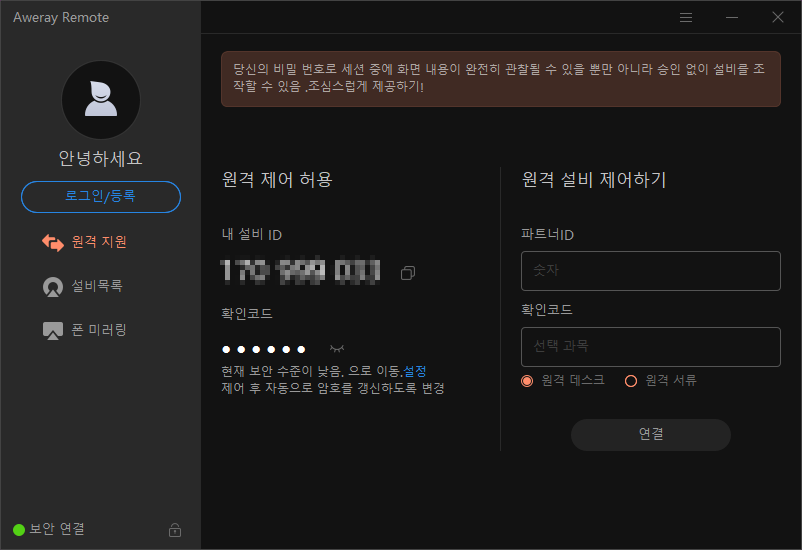Click the user avatar profile picture
The height and width of the screenshot is (550, 802).
pos(101,100)
